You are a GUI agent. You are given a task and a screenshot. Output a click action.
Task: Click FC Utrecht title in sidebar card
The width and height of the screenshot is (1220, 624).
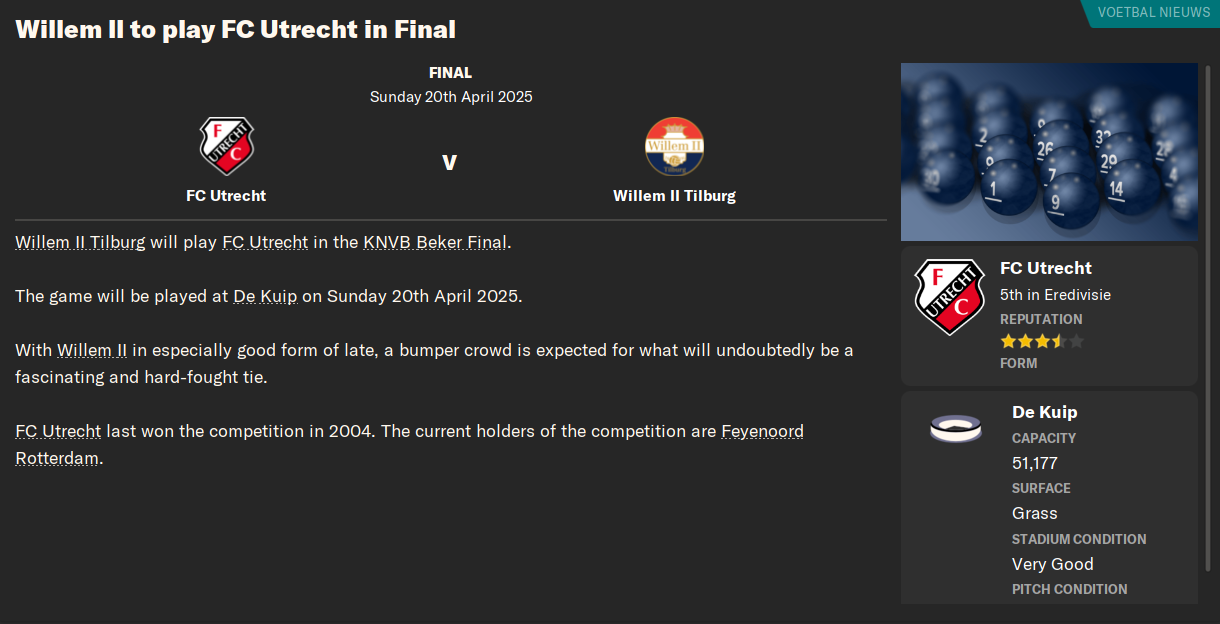point(1046,268)
